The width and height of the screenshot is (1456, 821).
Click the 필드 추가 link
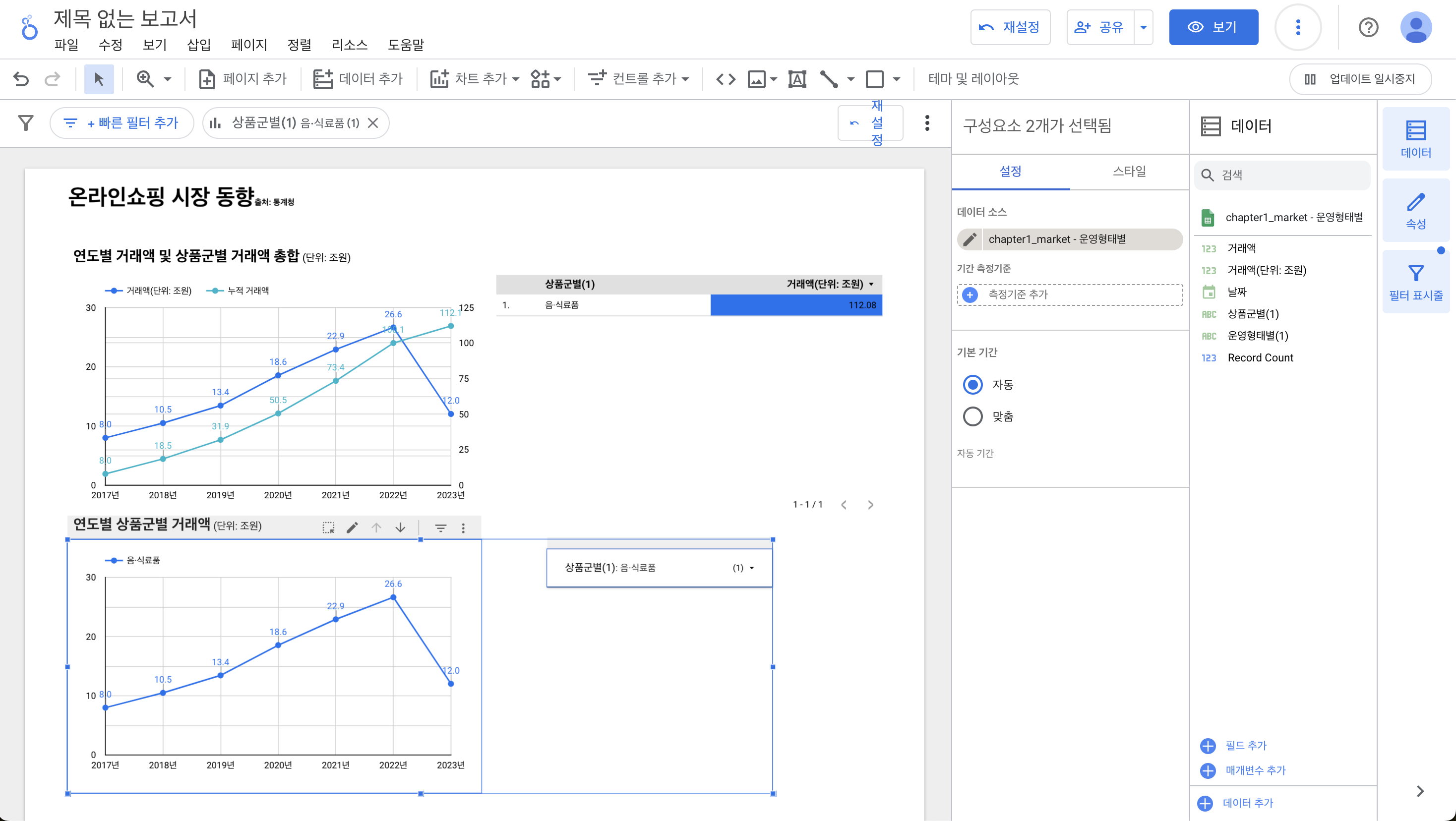pos(1245,745)
